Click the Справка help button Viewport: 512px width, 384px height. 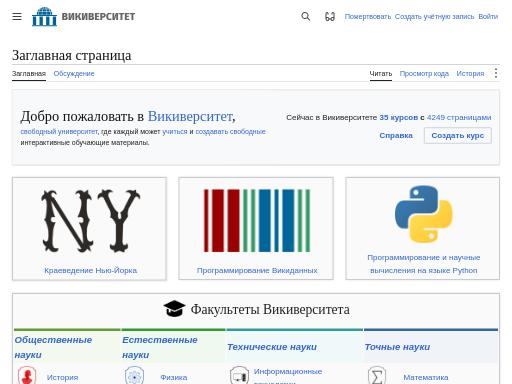(396, 136)
